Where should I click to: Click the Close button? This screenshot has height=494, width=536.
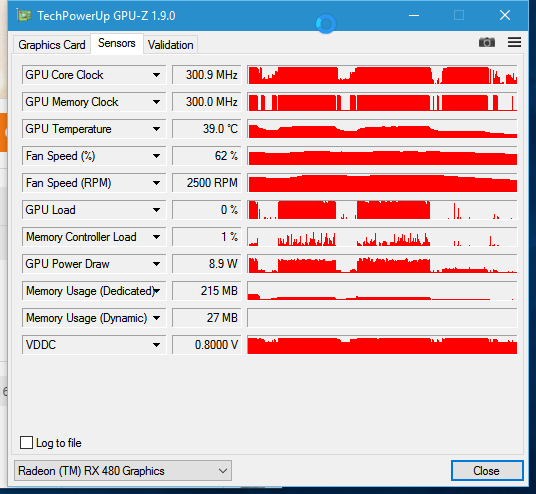487,471
